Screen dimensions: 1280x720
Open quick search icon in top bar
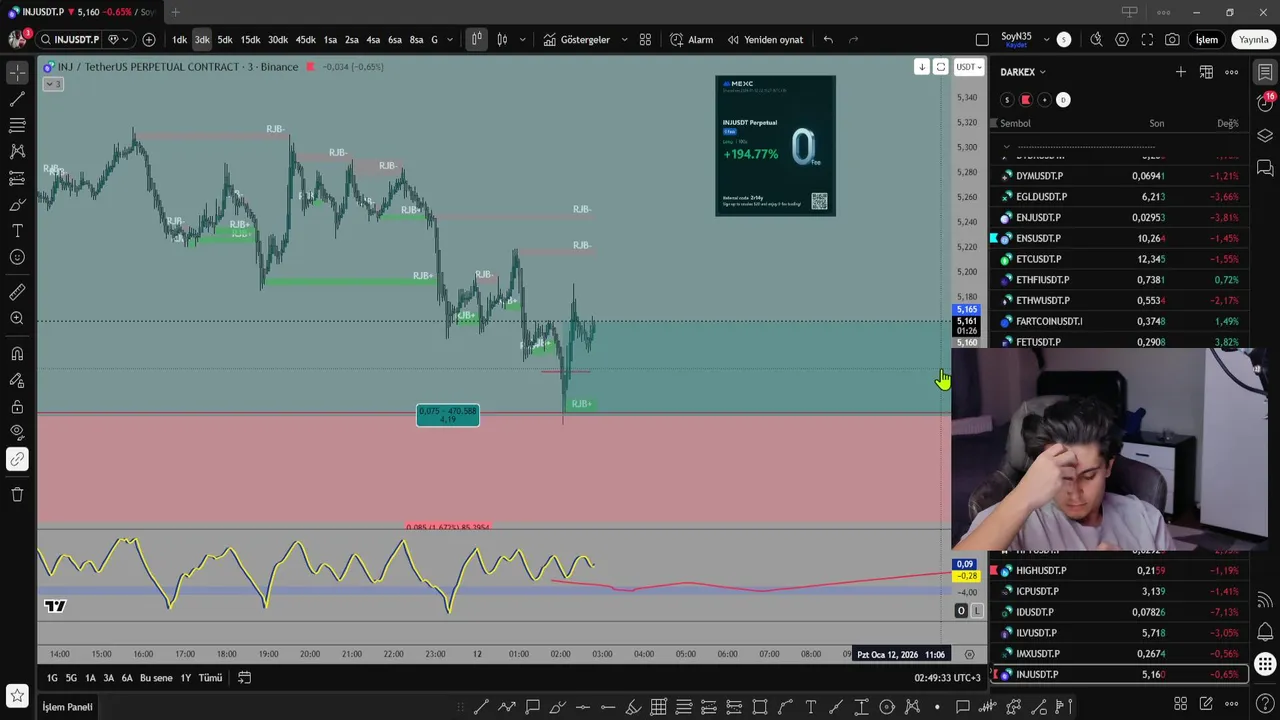[x=1096, y=40]
